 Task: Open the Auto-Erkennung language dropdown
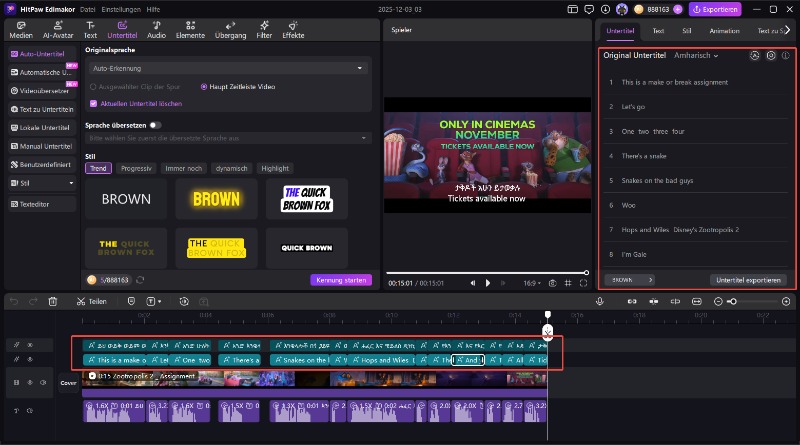click(x=227, y=68)
